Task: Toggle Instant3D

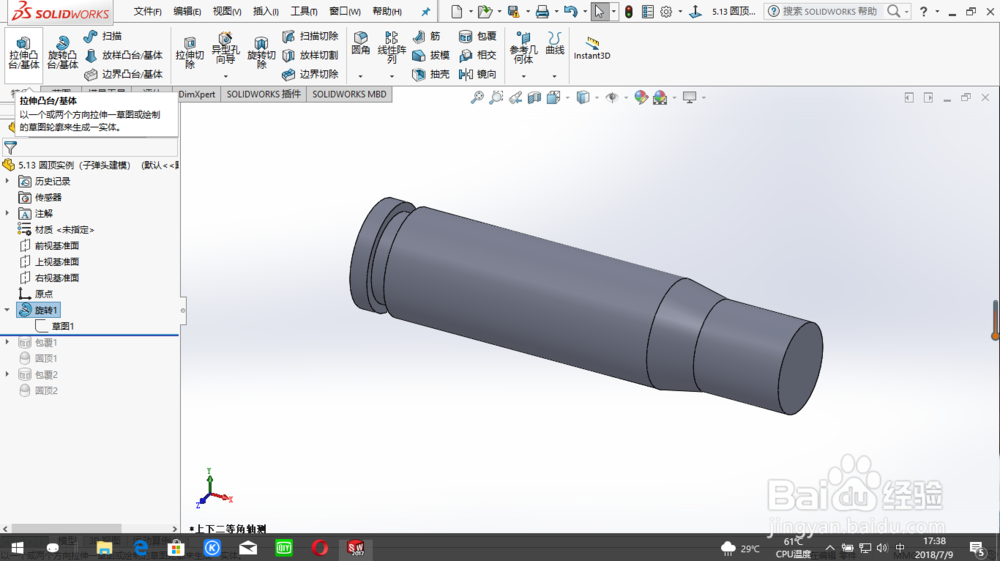Action: coord(592,48)
